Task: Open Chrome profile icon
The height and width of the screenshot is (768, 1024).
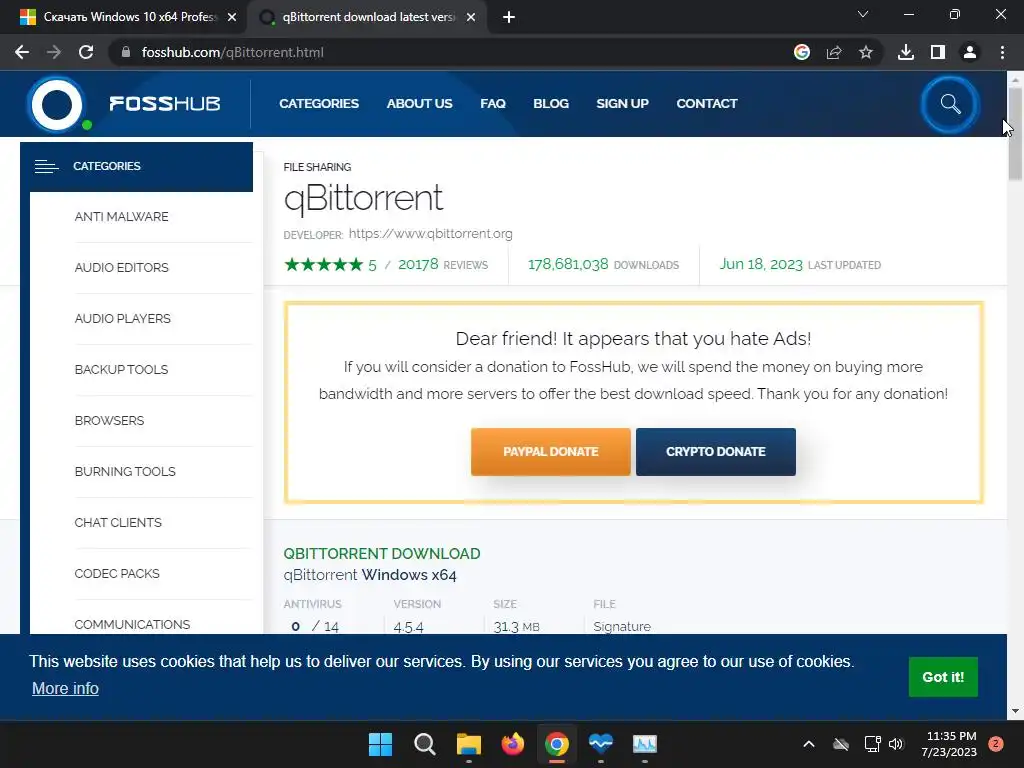Action: click(x=970, y=52)
